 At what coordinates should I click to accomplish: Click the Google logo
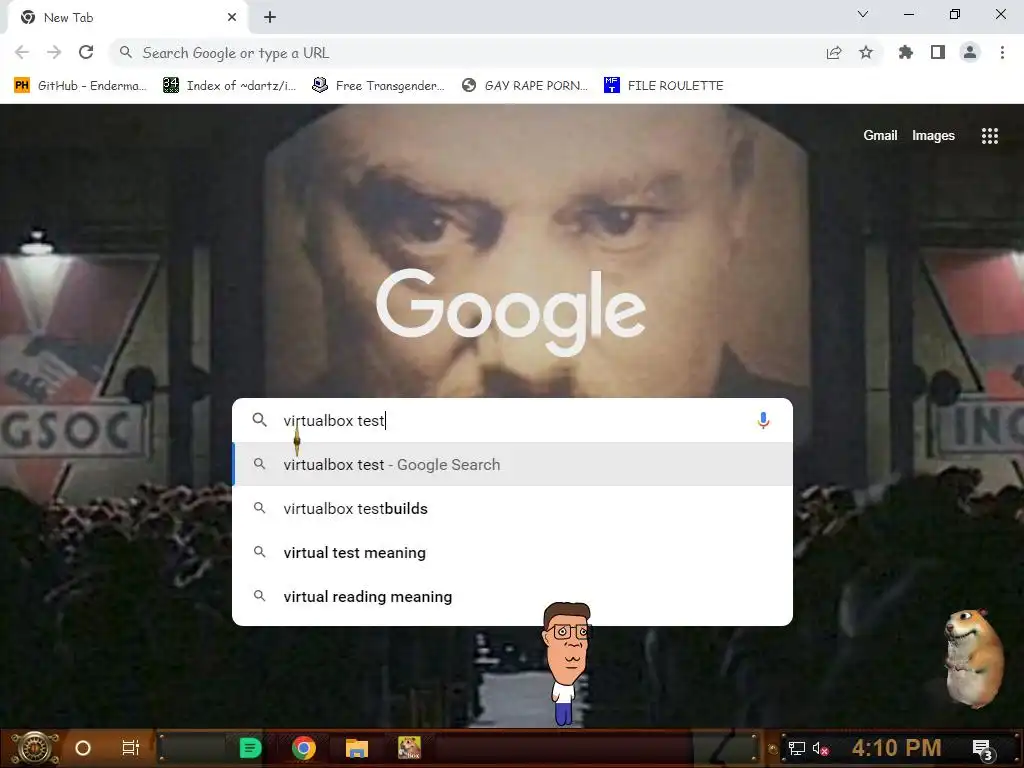pos(511,312)
